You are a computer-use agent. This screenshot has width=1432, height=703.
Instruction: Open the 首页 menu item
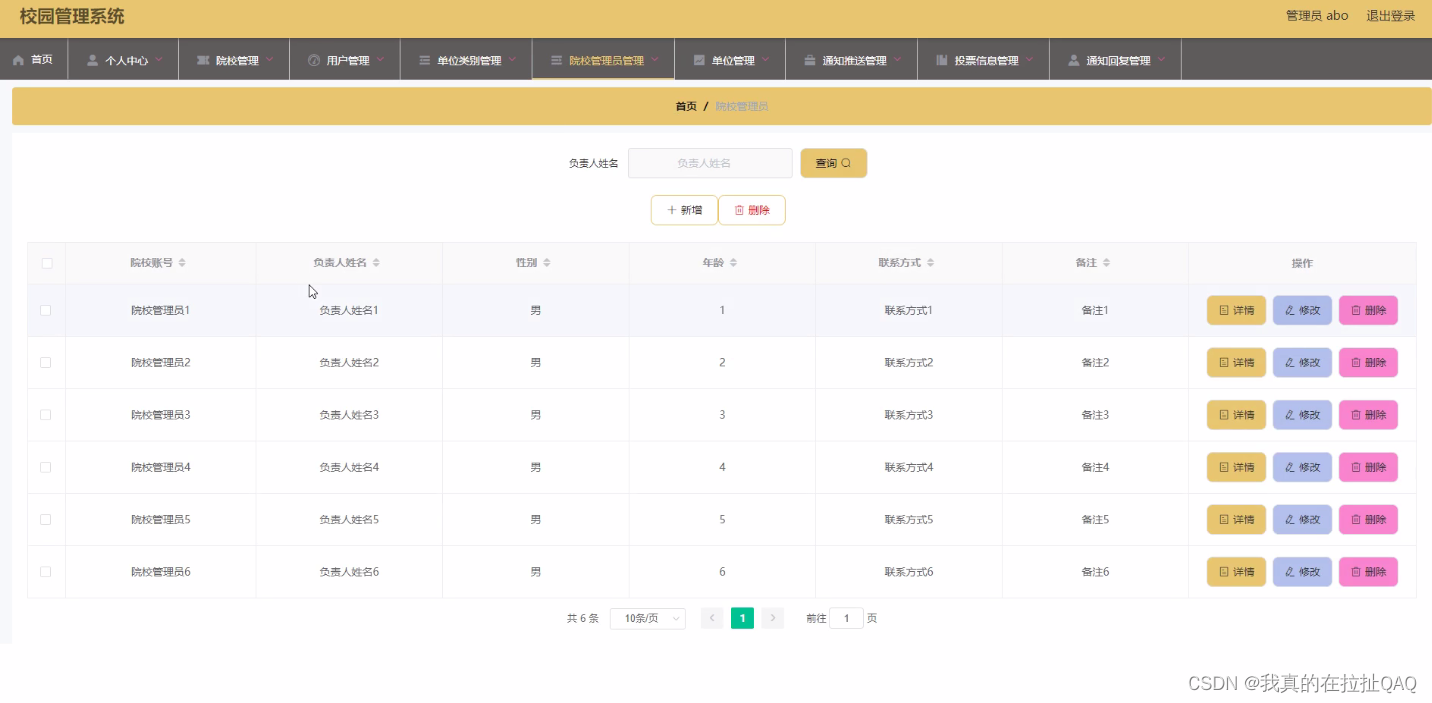point(33,60)
